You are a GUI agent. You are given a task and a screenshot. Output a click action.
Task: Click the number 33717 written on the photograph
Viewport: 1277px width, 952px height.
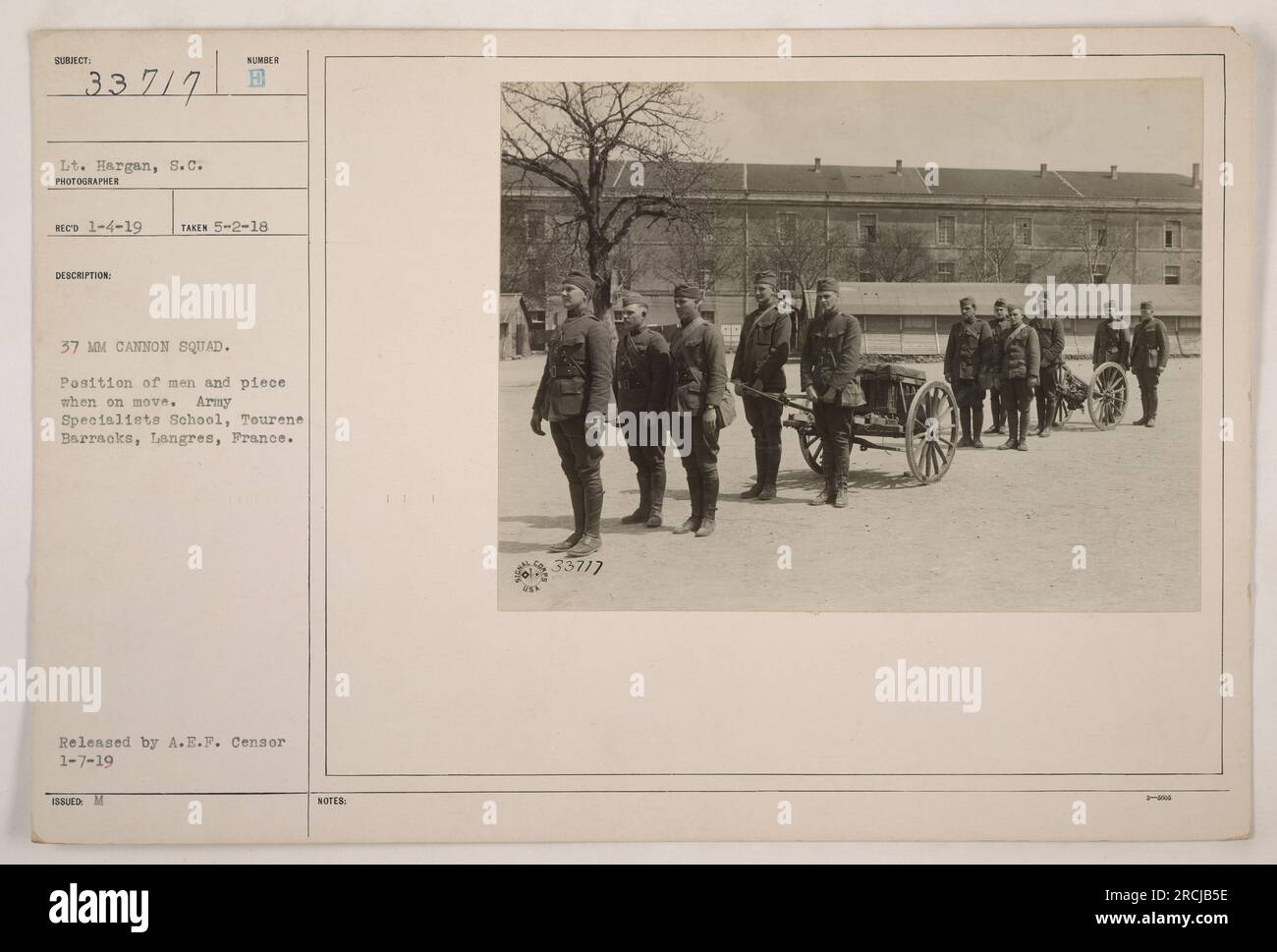click(576, 567)
